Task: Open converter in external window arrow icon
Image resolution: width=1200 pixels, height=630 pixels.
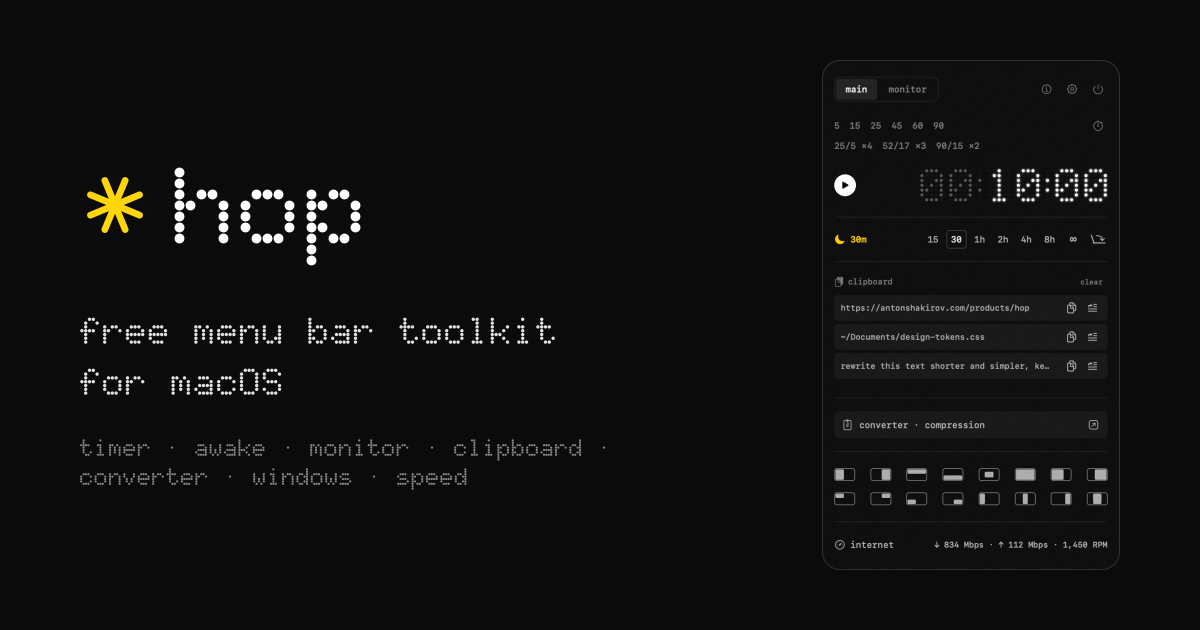Action: (1093, 425)
